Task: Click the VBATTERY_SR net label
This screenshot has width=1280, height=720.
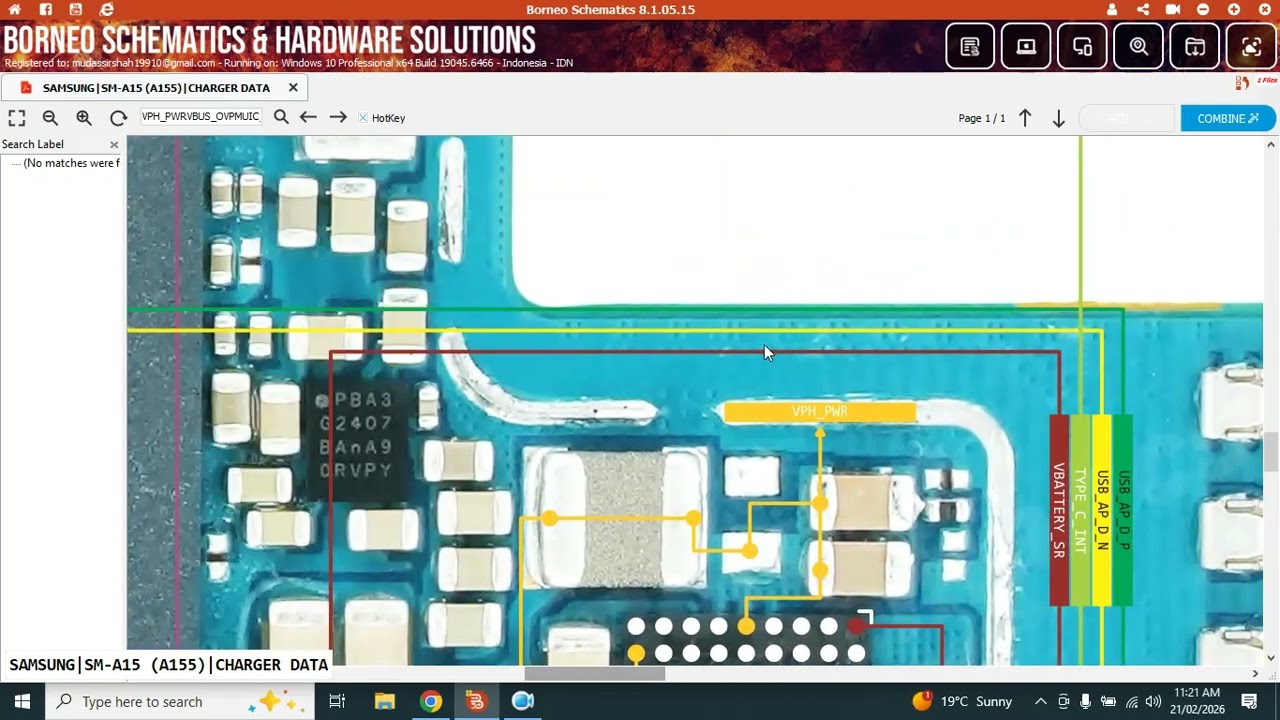Action: coord(1058,510)
